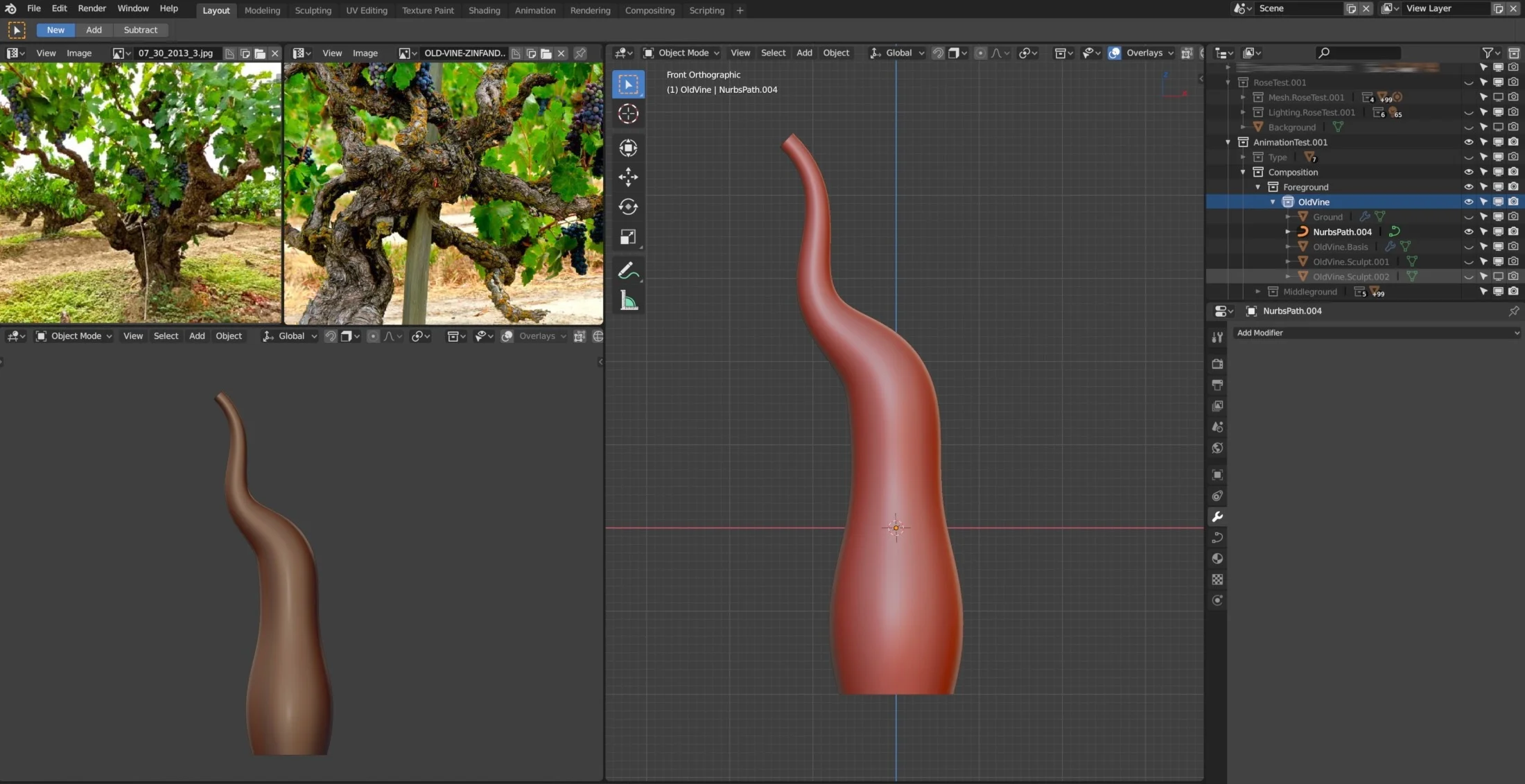
Task: Select the Move tool in the toolbar
Action: 628,177
